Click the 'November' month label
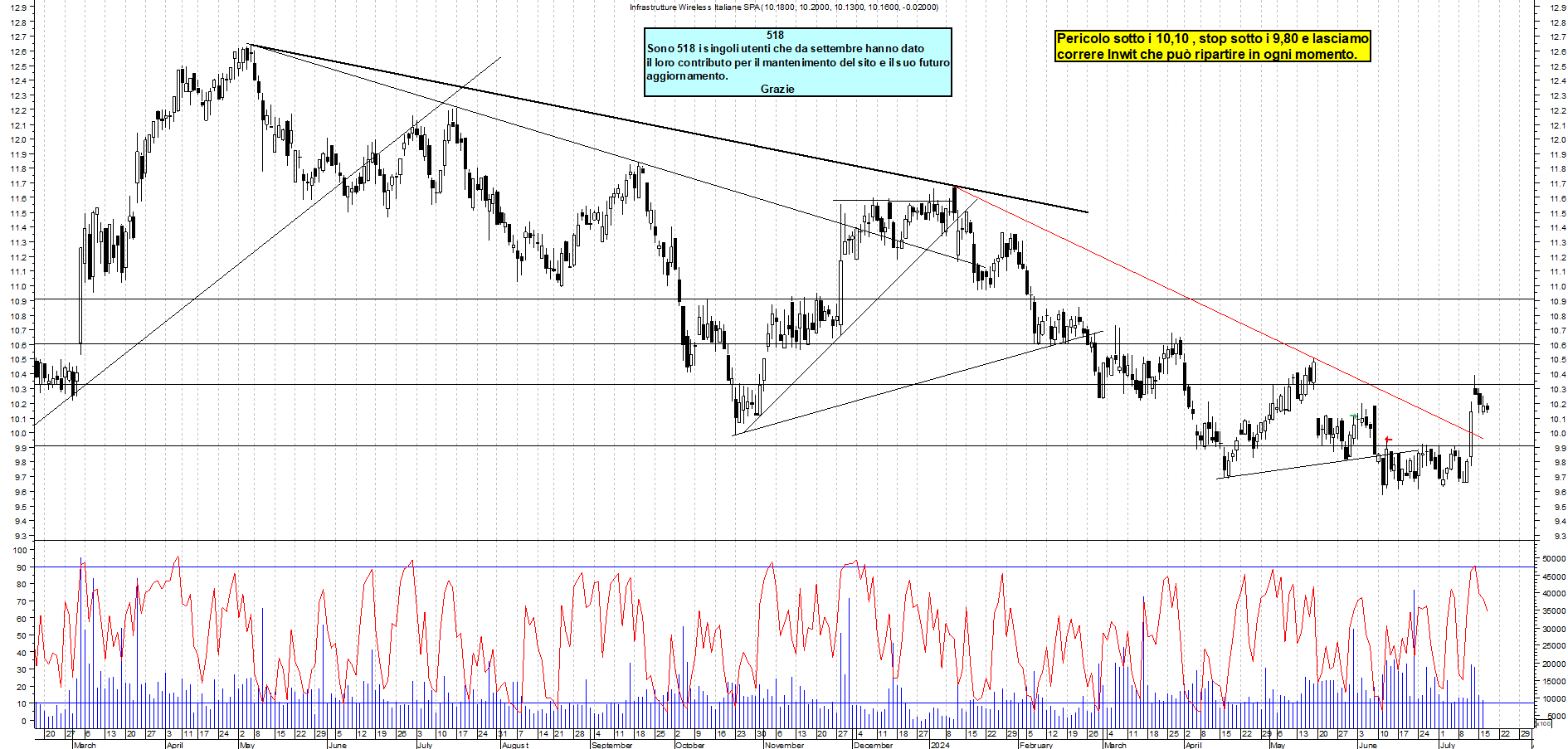This screenshot has height=749, width=1568. click(784, 745)
